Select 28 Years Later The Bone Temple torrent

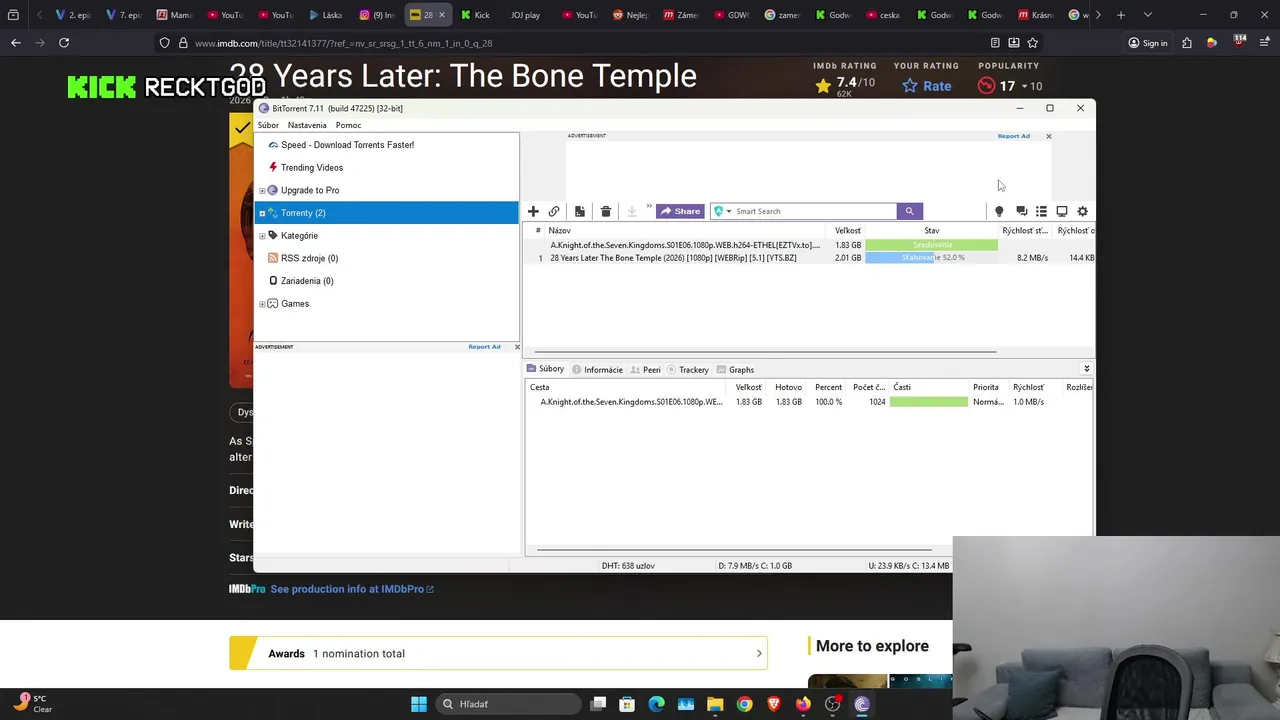810,258
